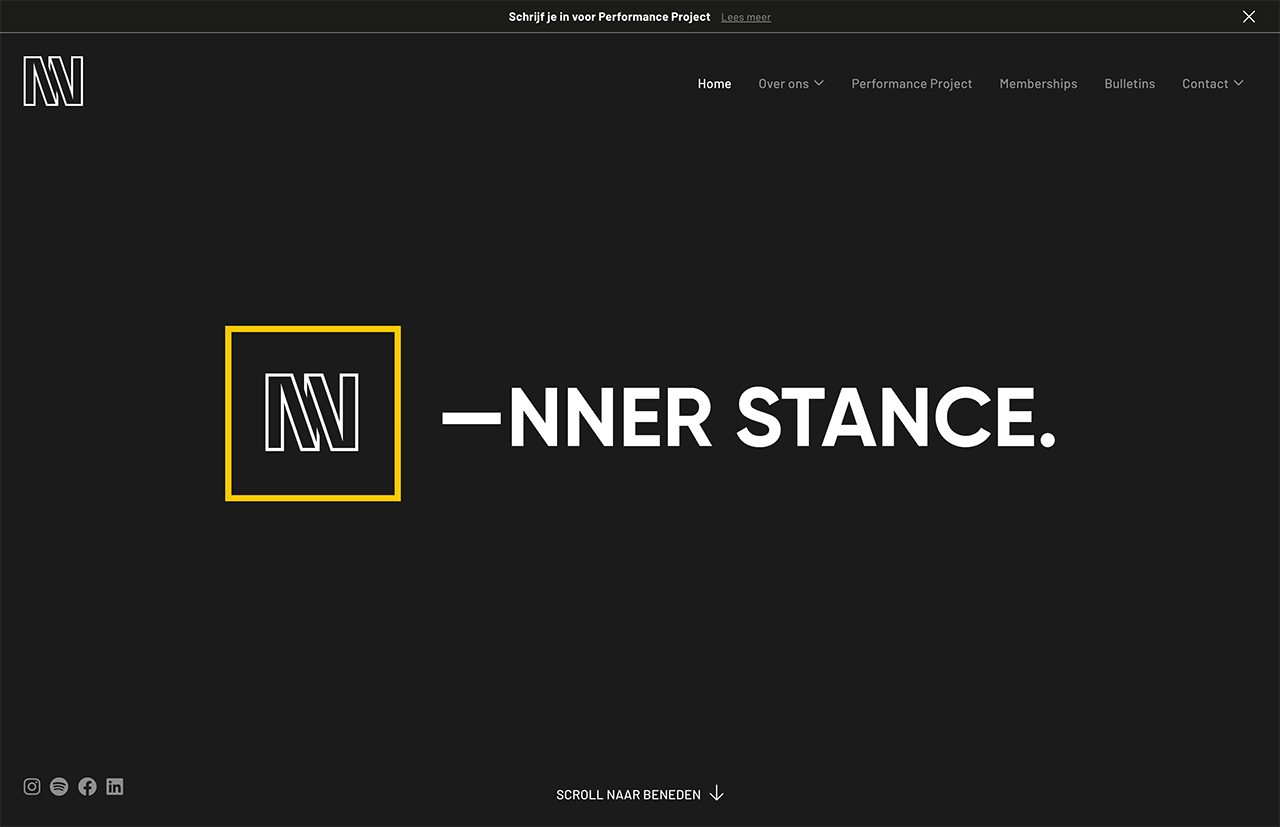The width and height of the screenshot is (1280, 827).
Task: Click the Scroll naar beneden text
Action: coord(628,795)
